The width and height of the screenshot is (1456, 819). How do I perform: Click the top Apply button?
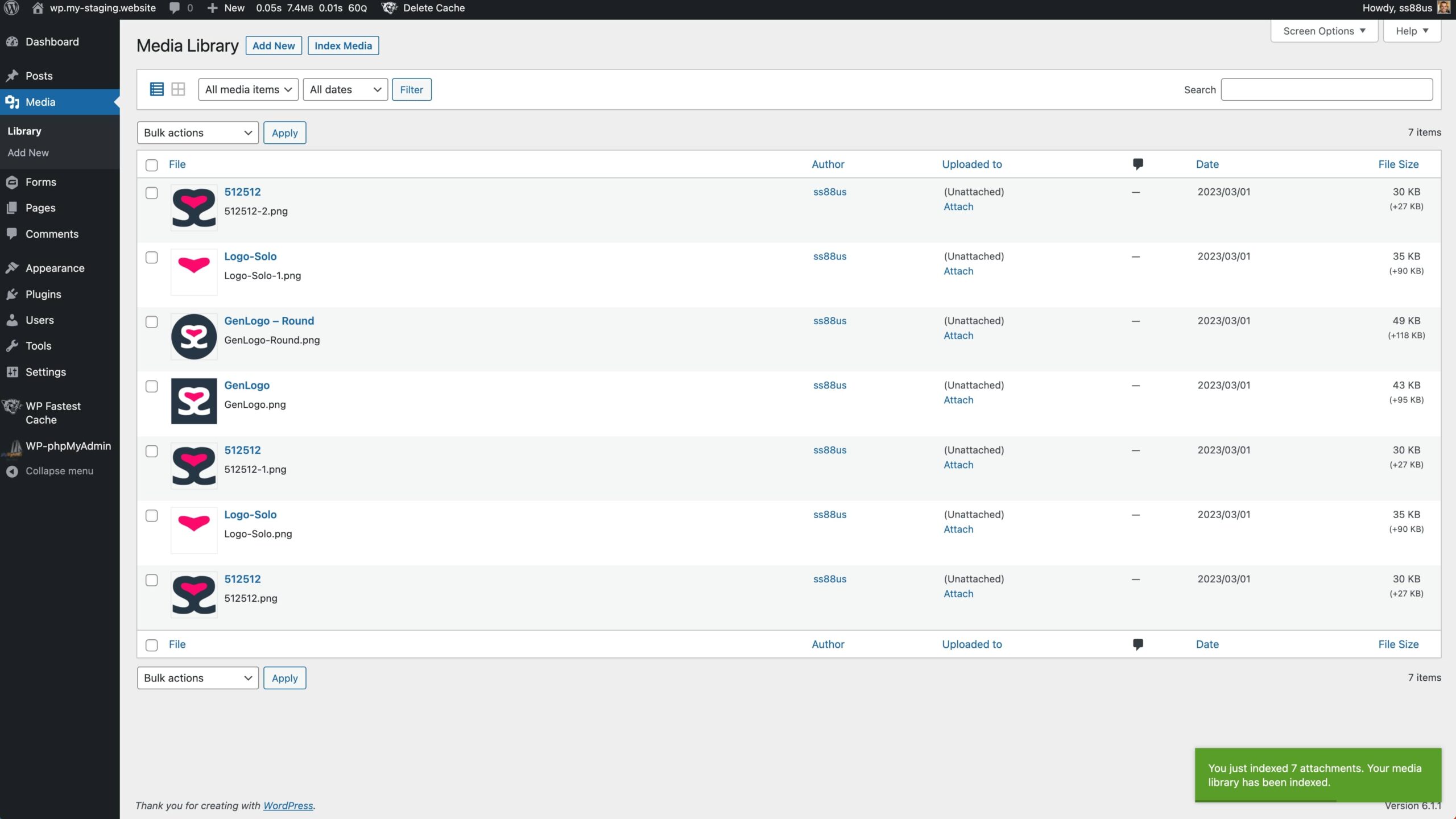click(x=284, y=133)
